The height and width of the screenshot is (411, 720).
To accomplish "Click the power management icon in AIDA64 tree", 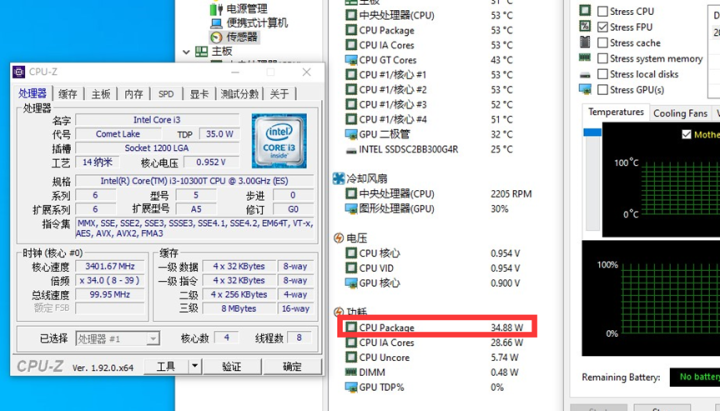I will coord(216,8).
